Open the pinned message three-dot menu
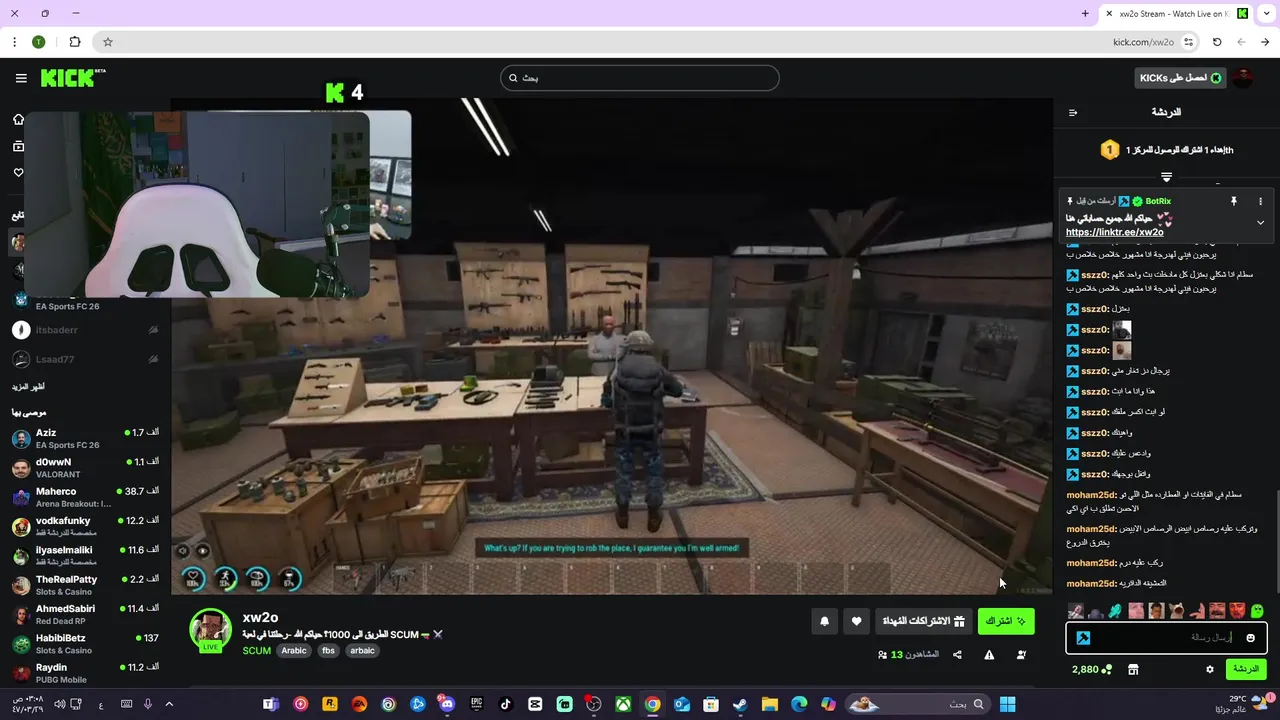1280x720 pixels. [x=1260, y=201]
